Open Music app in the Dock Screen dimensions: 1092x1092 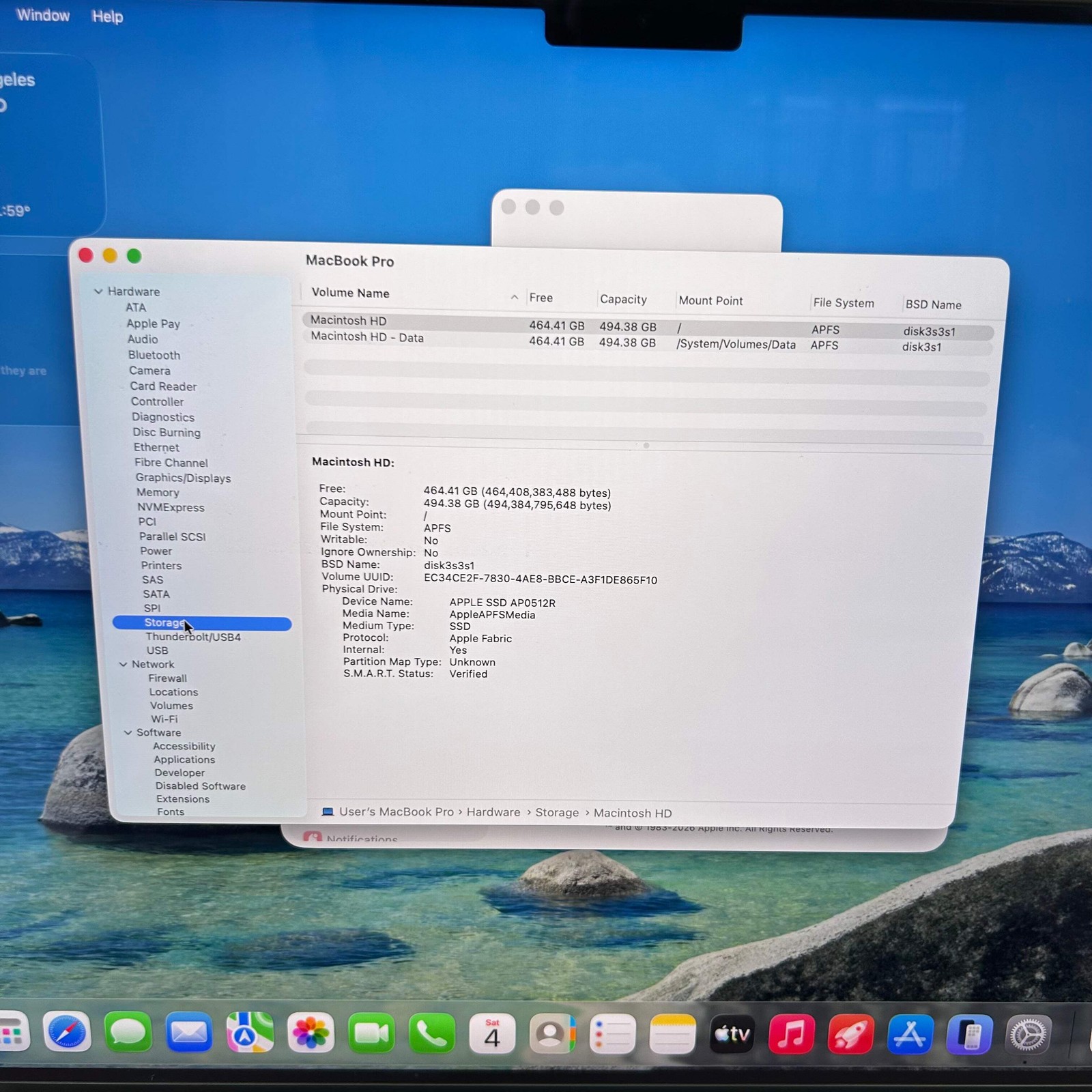pos(792,1033)
